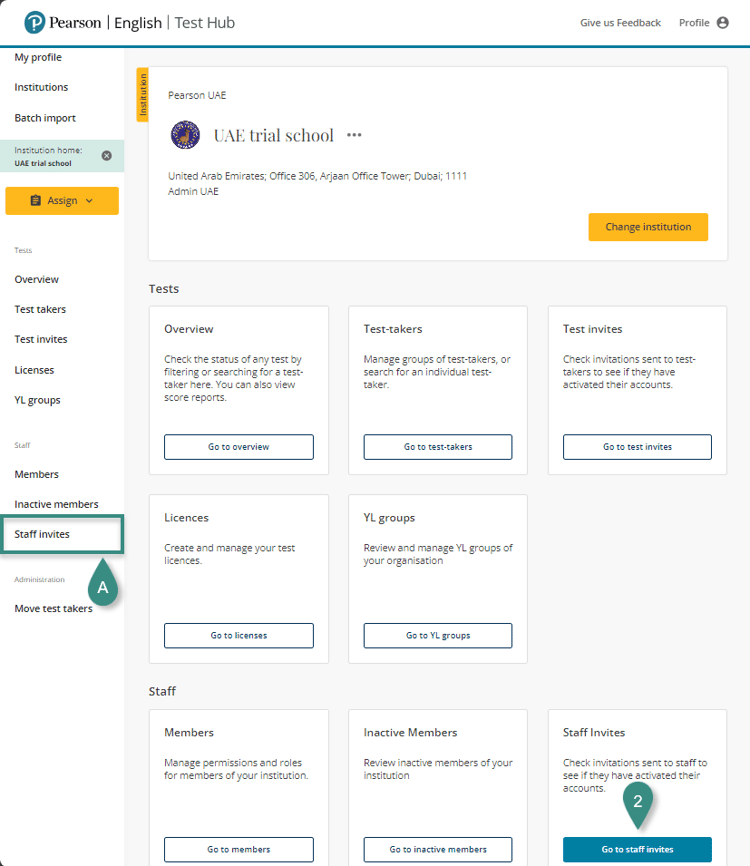Open Staff invites in the sidebar
Viewport: 750px width, 866px height.
click(x=42, y=534)
